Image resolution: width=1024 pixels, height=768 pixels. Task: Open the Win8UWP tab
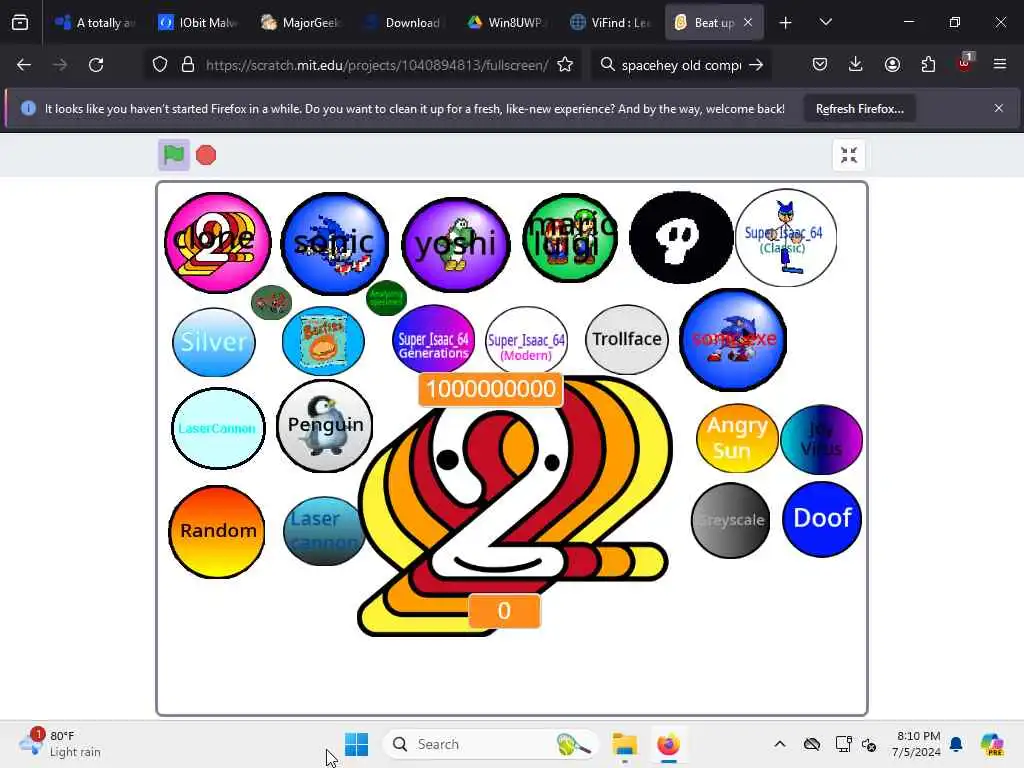click(x=506, y=23)
